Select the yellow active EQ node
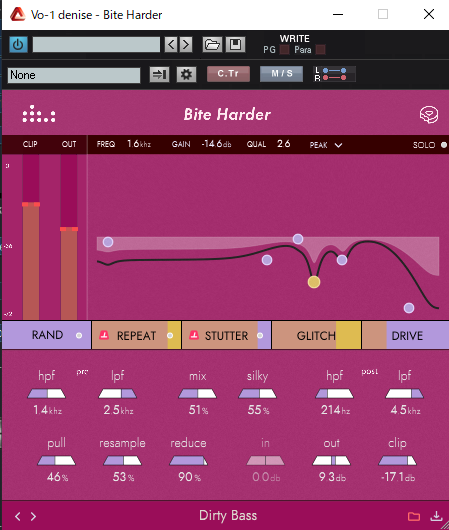This screenshot has height=530, width=449. (314, 282)
